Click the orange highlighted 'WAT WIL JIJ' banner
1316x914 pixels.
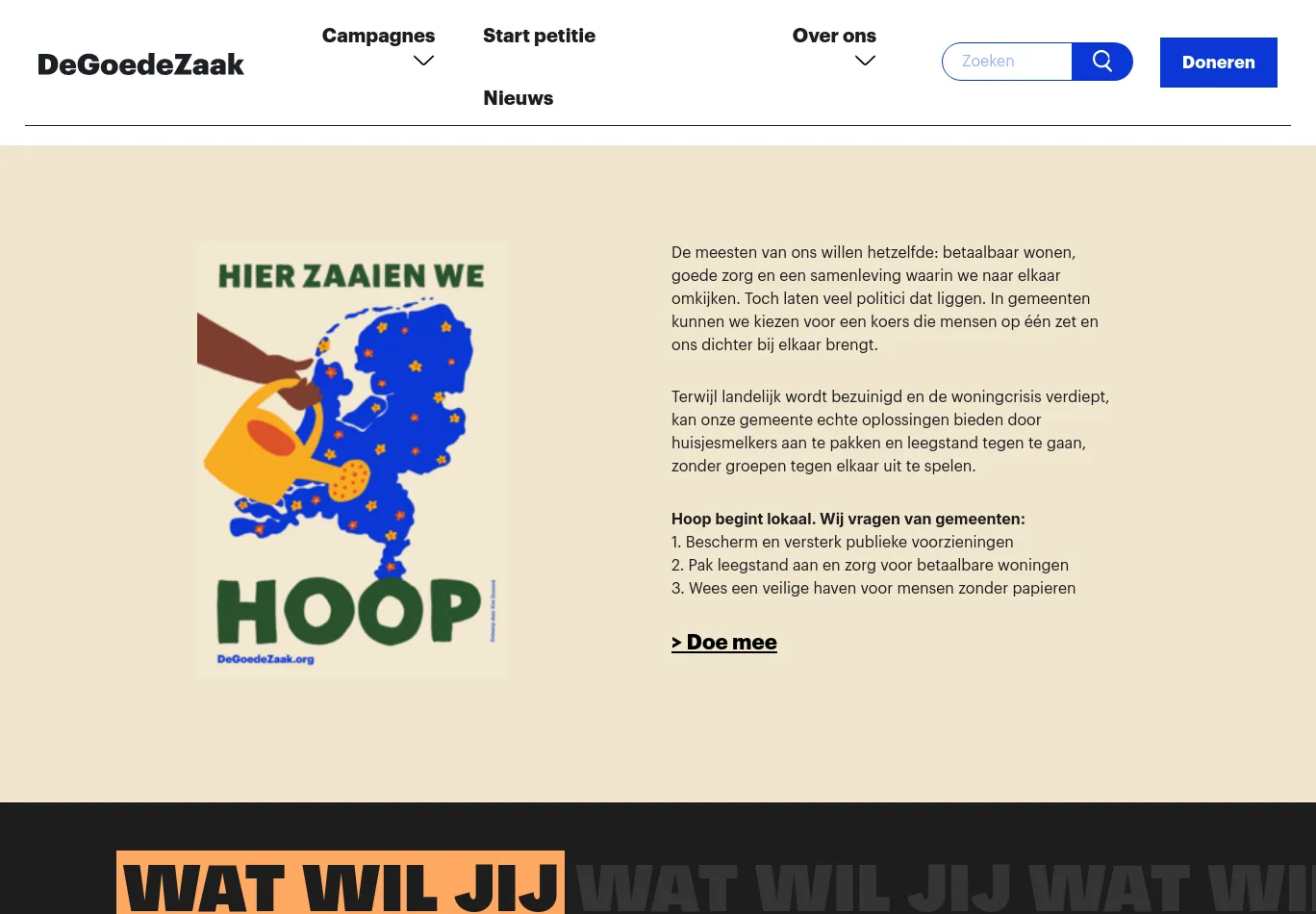coord(341,883)
